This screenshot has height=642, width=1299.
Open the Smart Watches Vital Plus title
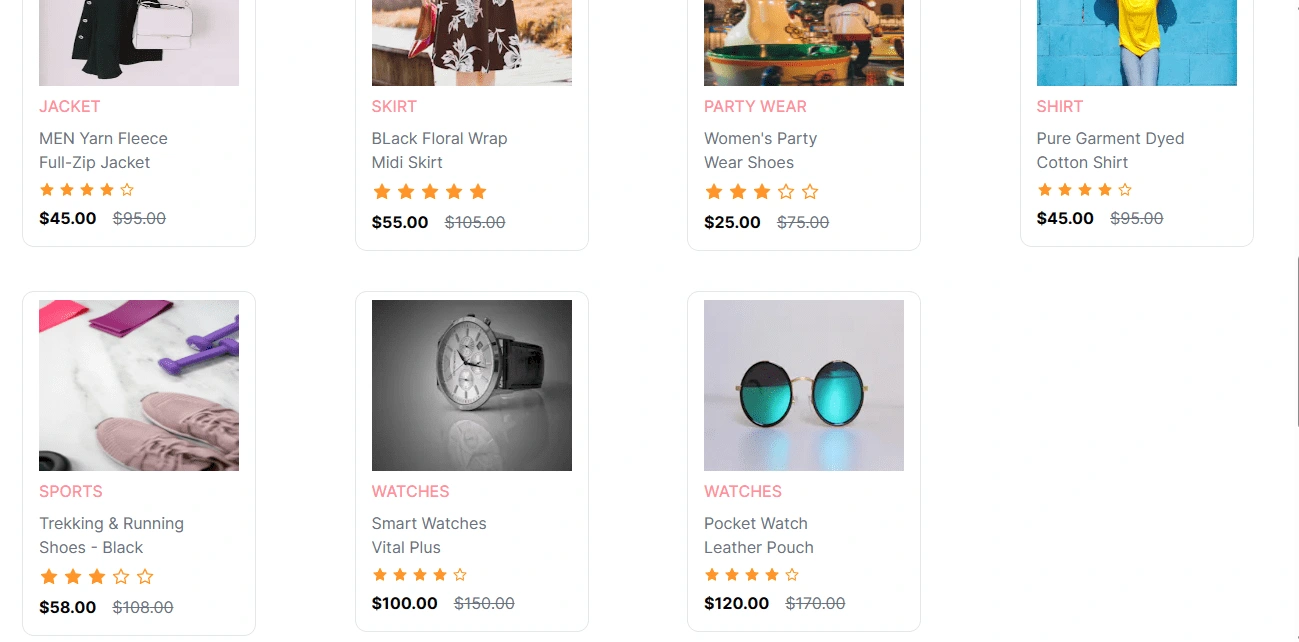(429, 535)
